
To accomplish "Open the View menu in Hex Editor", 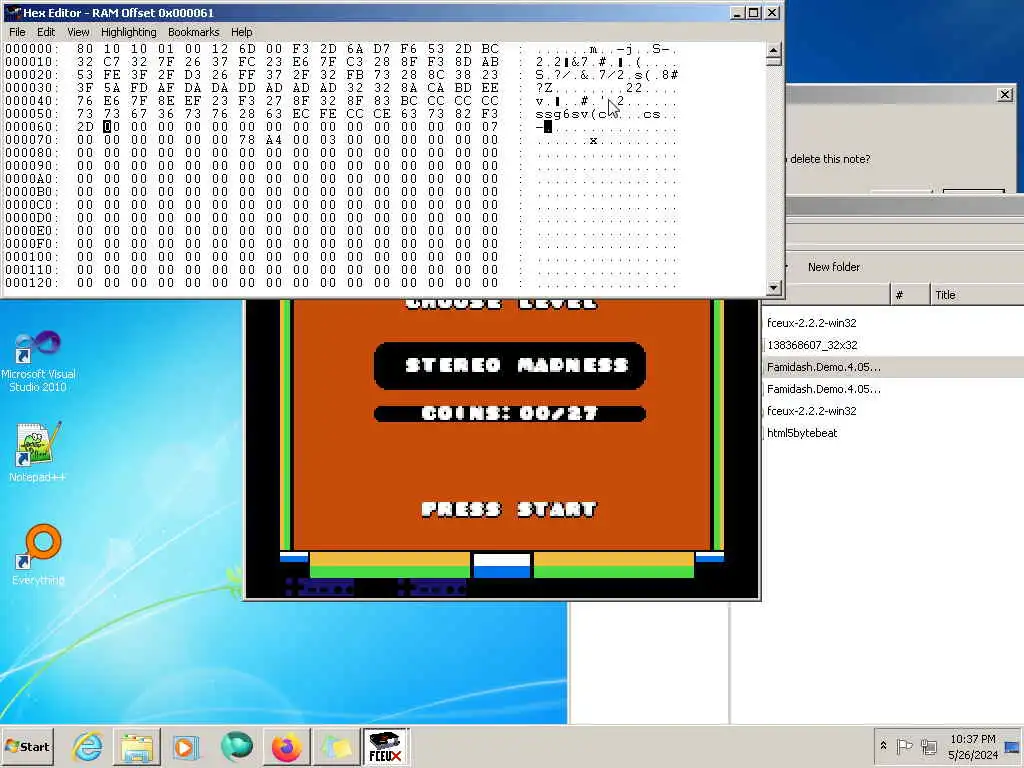I will point(78,32).
